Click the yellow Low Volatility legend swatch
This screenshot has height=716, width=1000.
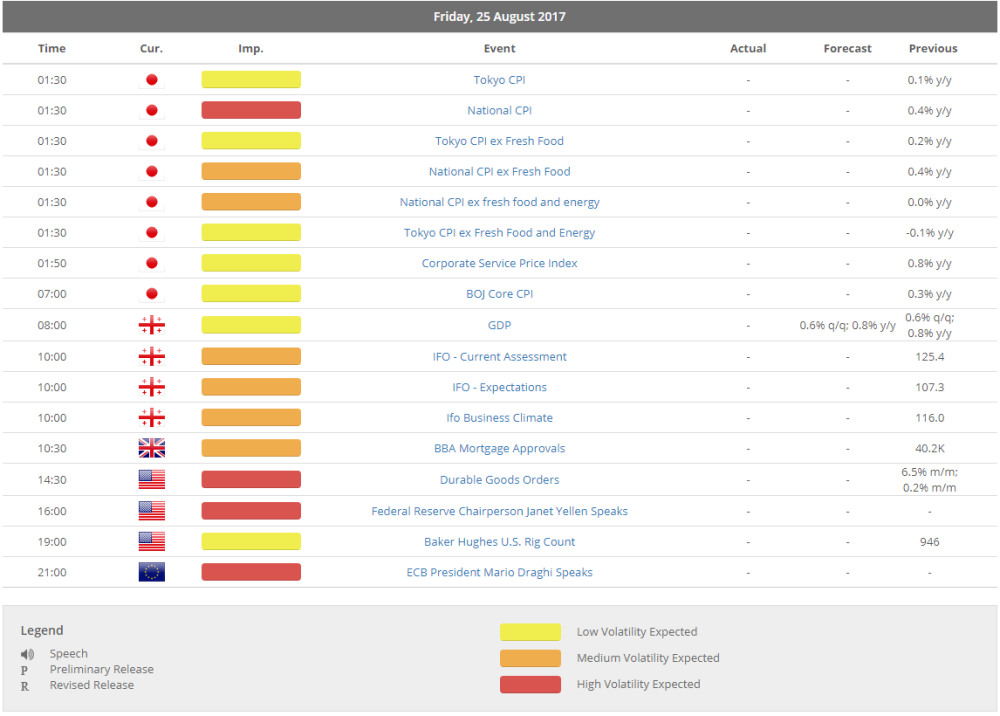point(529,631)
